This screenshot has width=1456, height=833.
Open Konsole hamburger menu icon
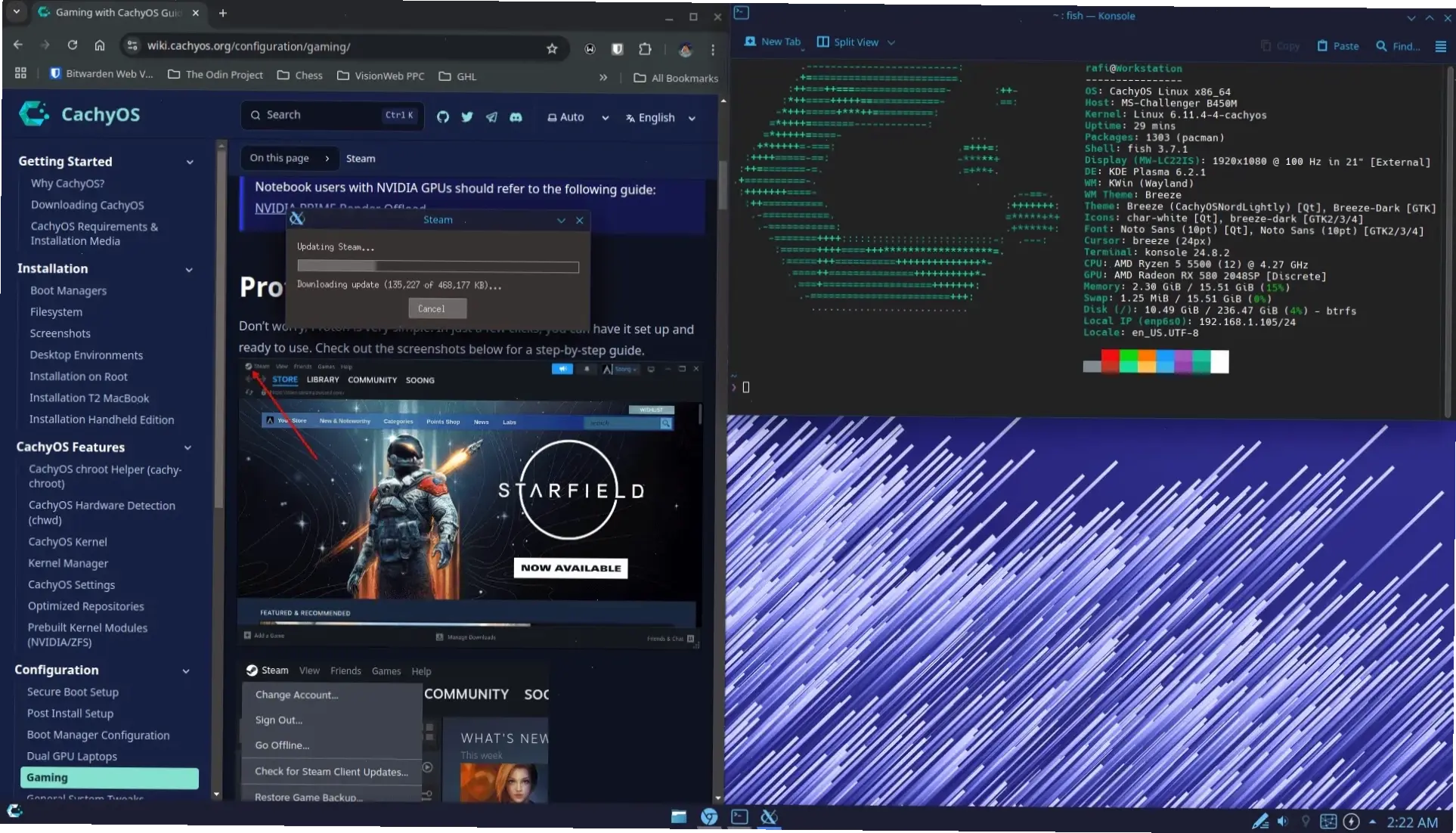(1440, 46)
